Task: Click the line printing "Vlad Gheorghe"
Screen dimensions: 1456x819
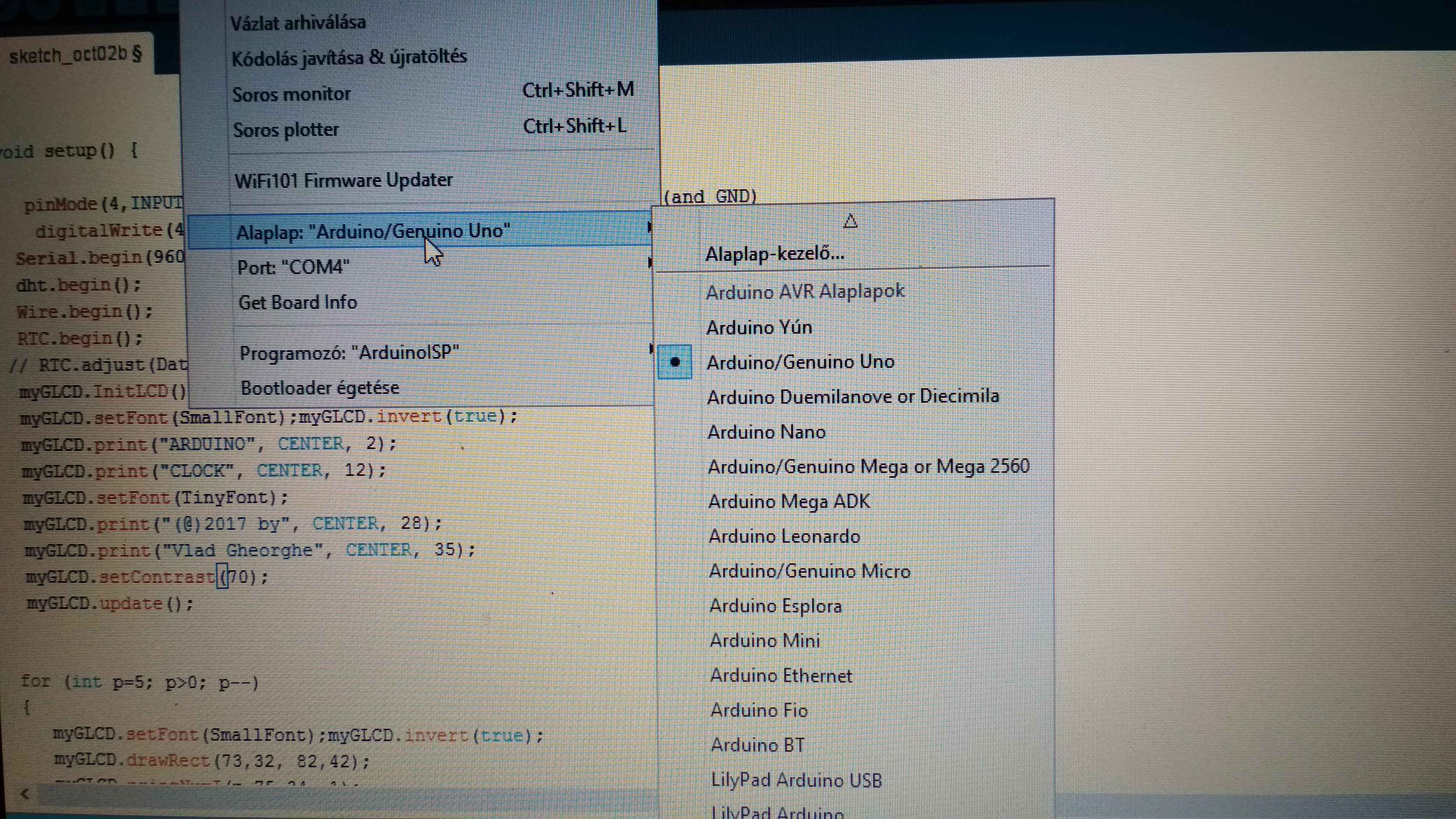Action: click(x=250, y=550)
